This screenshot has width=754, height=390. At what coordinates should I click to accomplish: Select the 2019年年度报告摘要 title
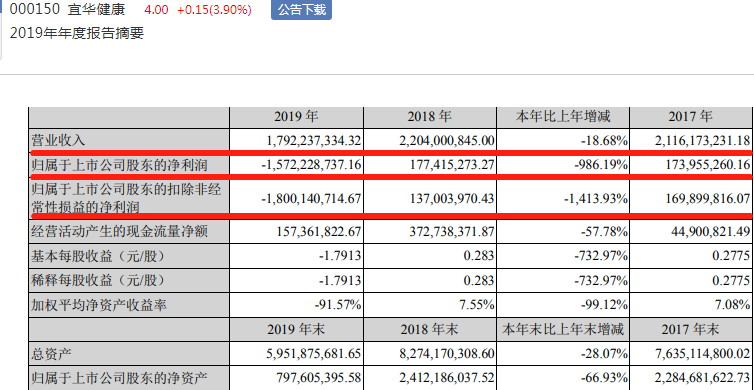click(77, 33)
